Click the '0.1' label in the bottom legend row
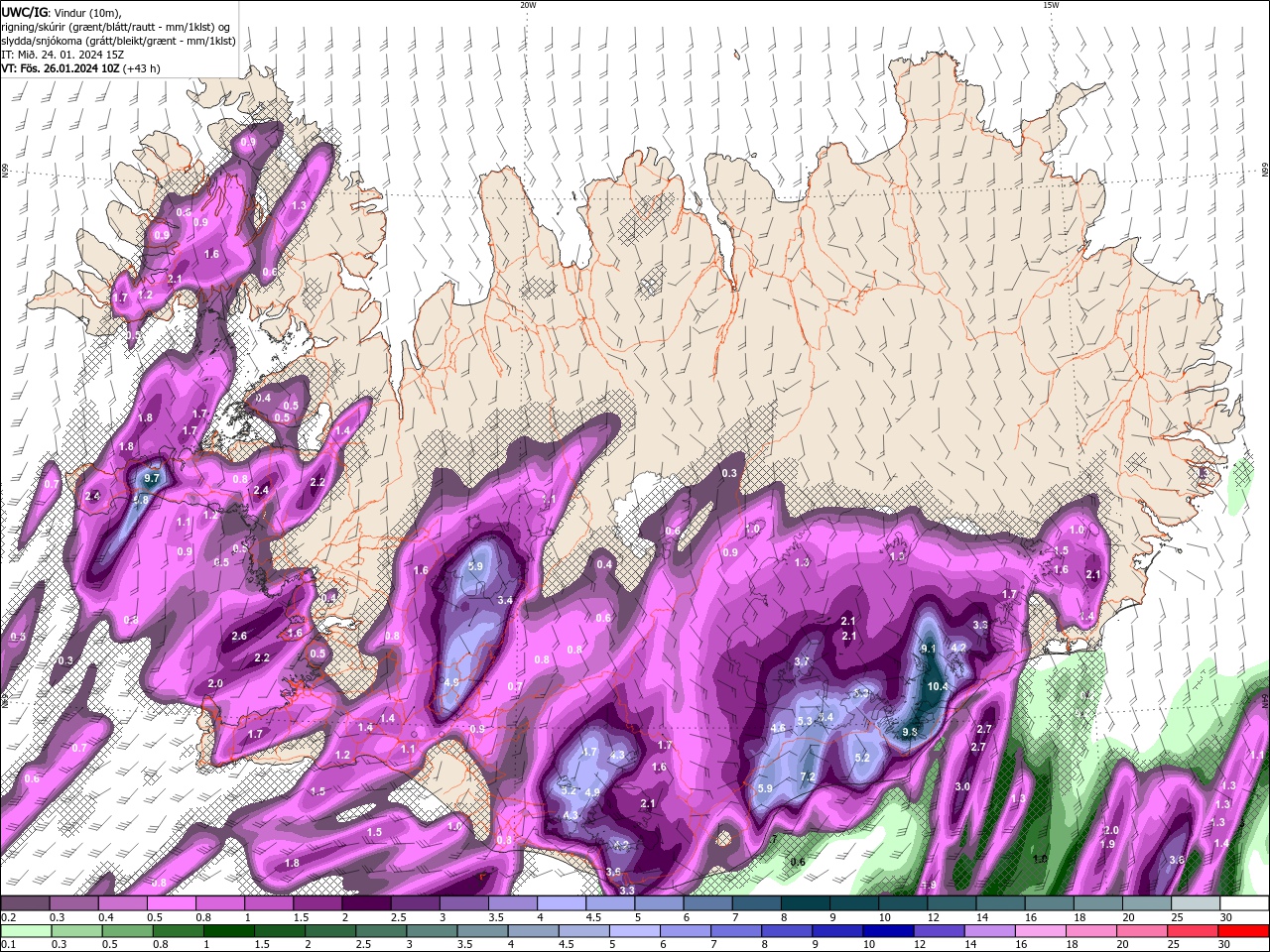Screen dimensions: 1270x952 pyautogui.click(x=8, y=945)
